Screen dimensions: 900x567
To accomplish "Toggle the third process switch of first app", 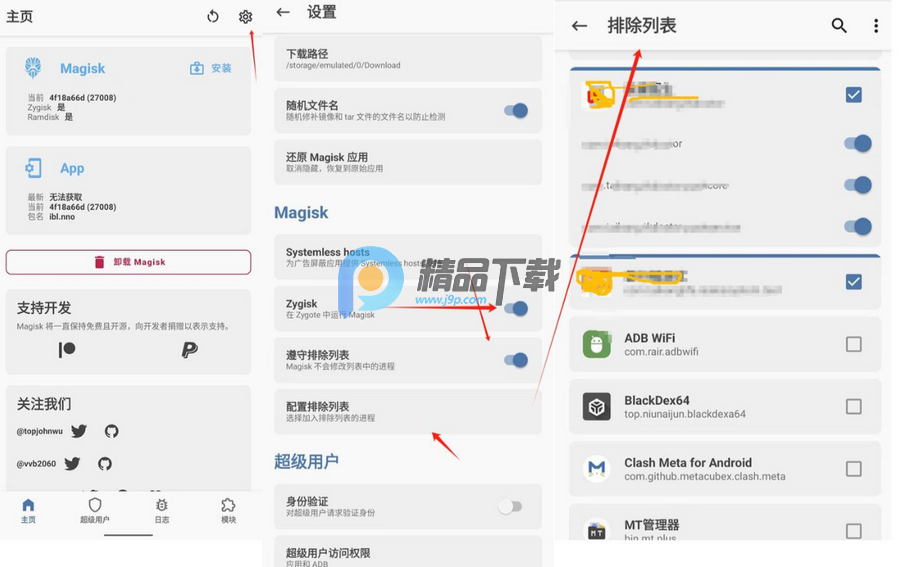I will pyautogui.click(x=858, y=227).
